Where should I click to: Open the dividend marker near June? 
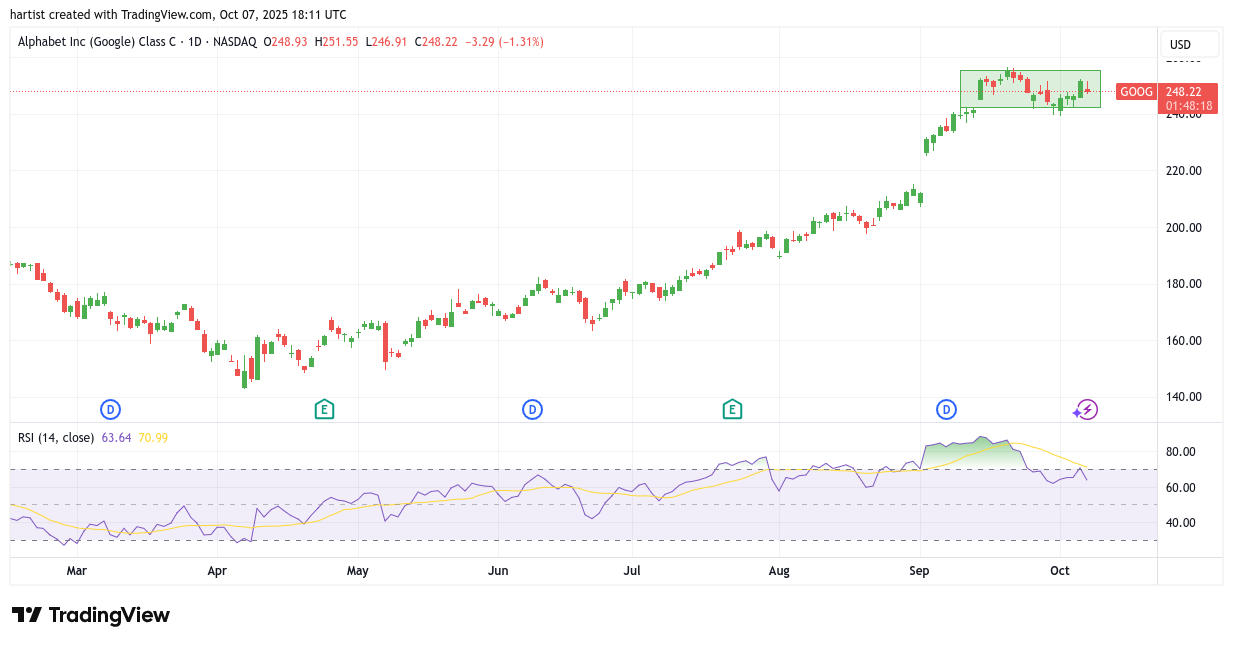point(533,409)
